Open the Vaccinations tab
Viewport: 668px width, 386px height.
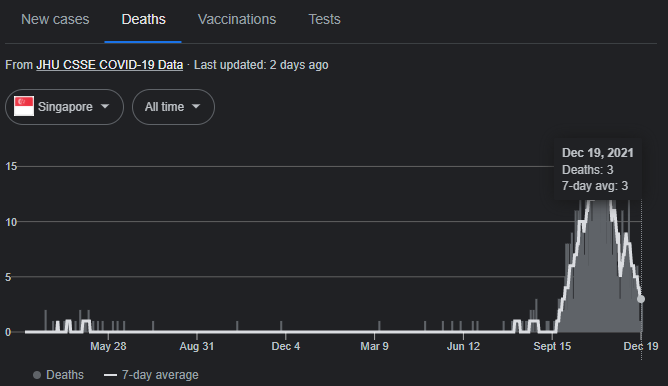coord(237,19)
